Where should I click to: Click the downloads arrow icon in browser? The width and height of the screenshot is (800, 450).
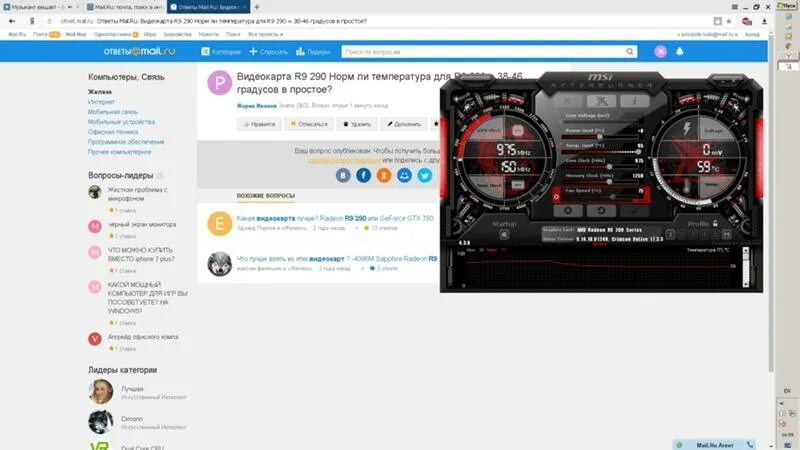point(764,21)
